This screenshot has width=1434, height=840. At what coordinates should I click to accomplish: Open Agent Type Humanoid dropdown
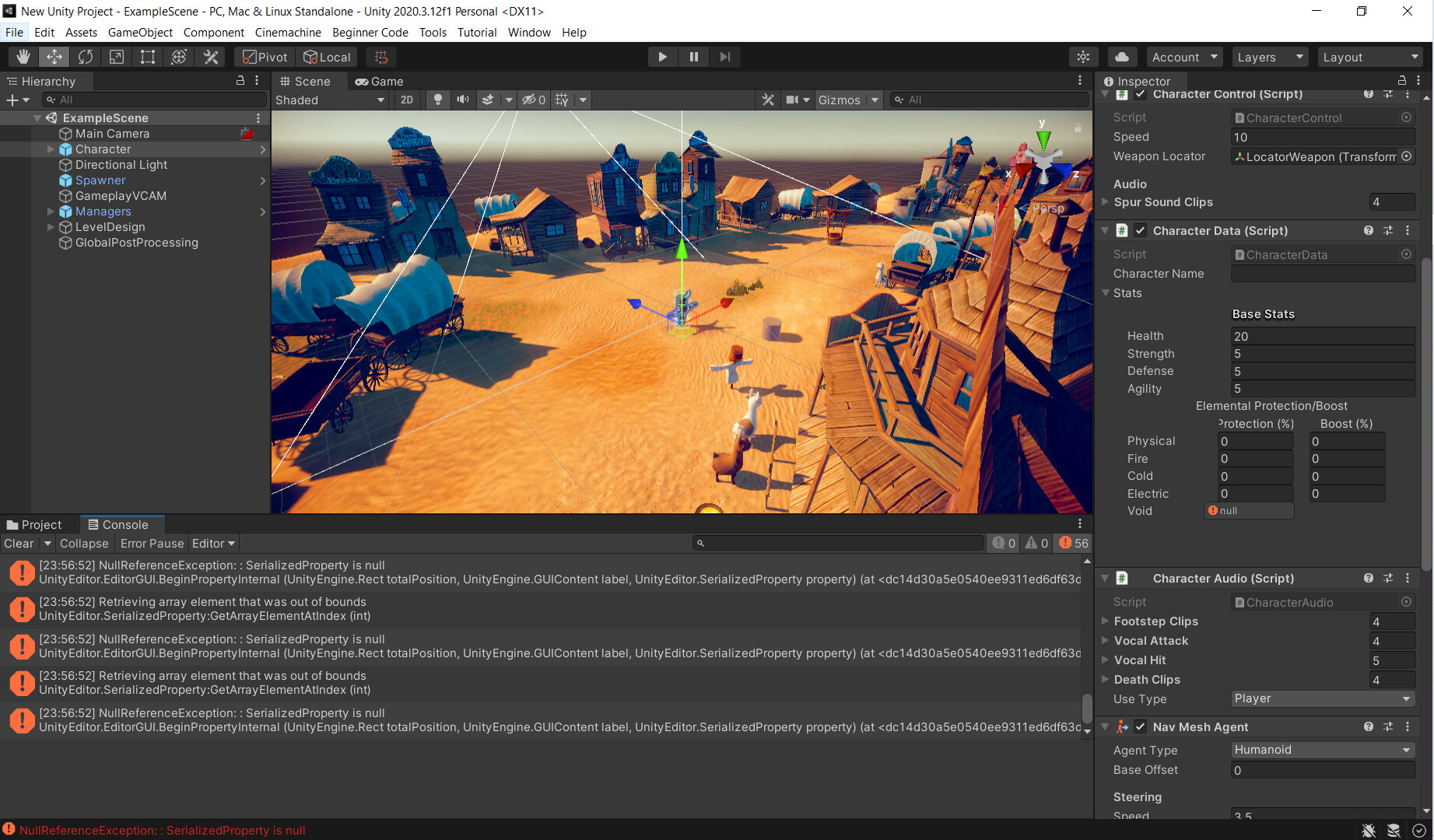(x=1323, y=750)
